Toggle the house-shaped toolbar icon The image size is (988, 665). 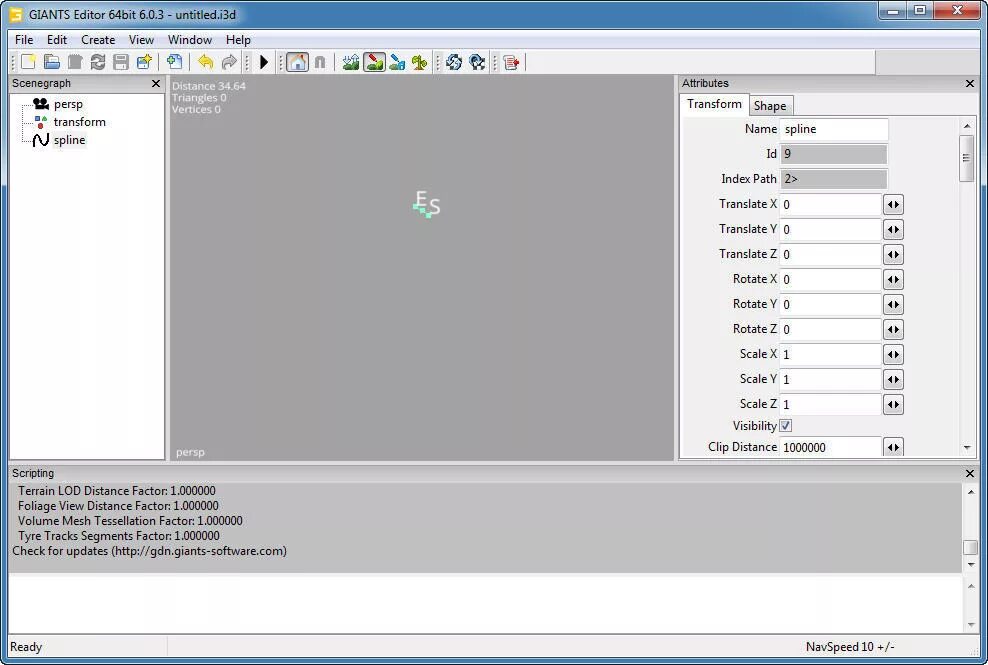coord(297,62)
